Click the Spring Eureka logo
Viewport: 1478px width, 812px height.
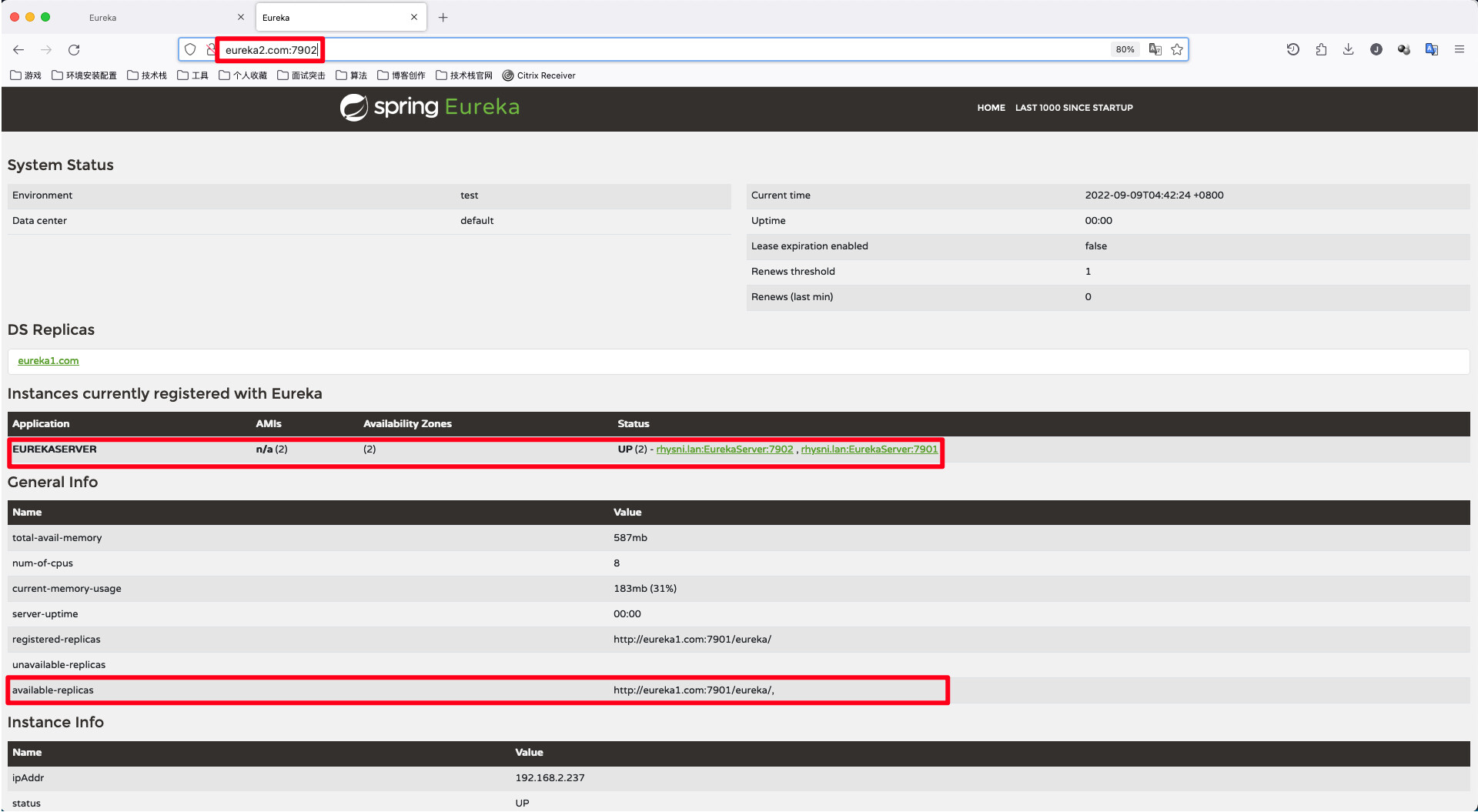(430, 107)
